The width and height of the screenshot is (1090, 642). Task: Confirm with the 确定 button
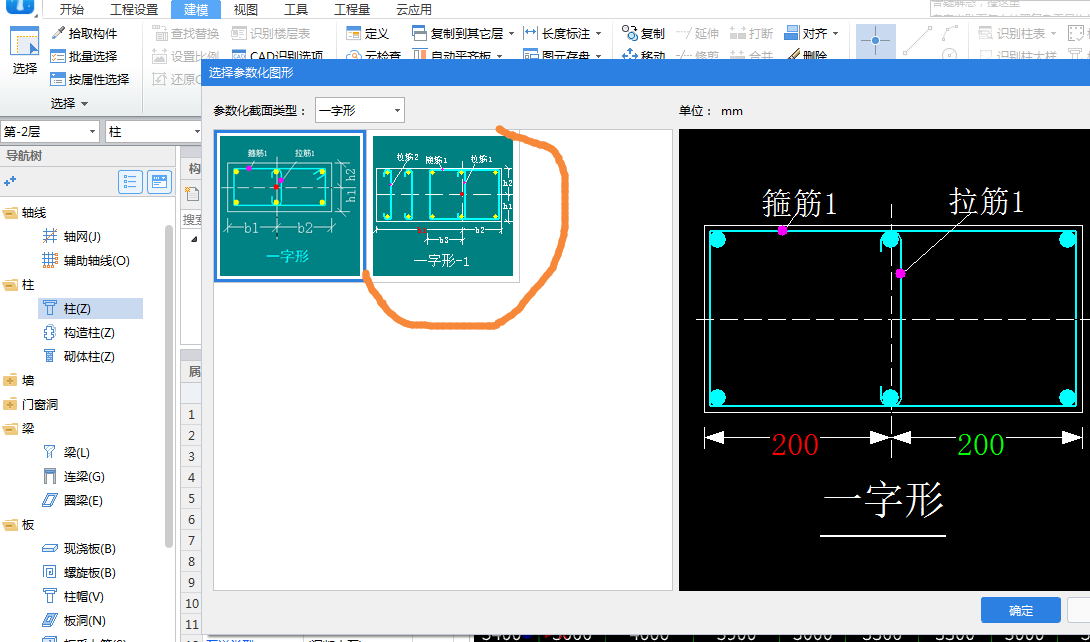1020,610
